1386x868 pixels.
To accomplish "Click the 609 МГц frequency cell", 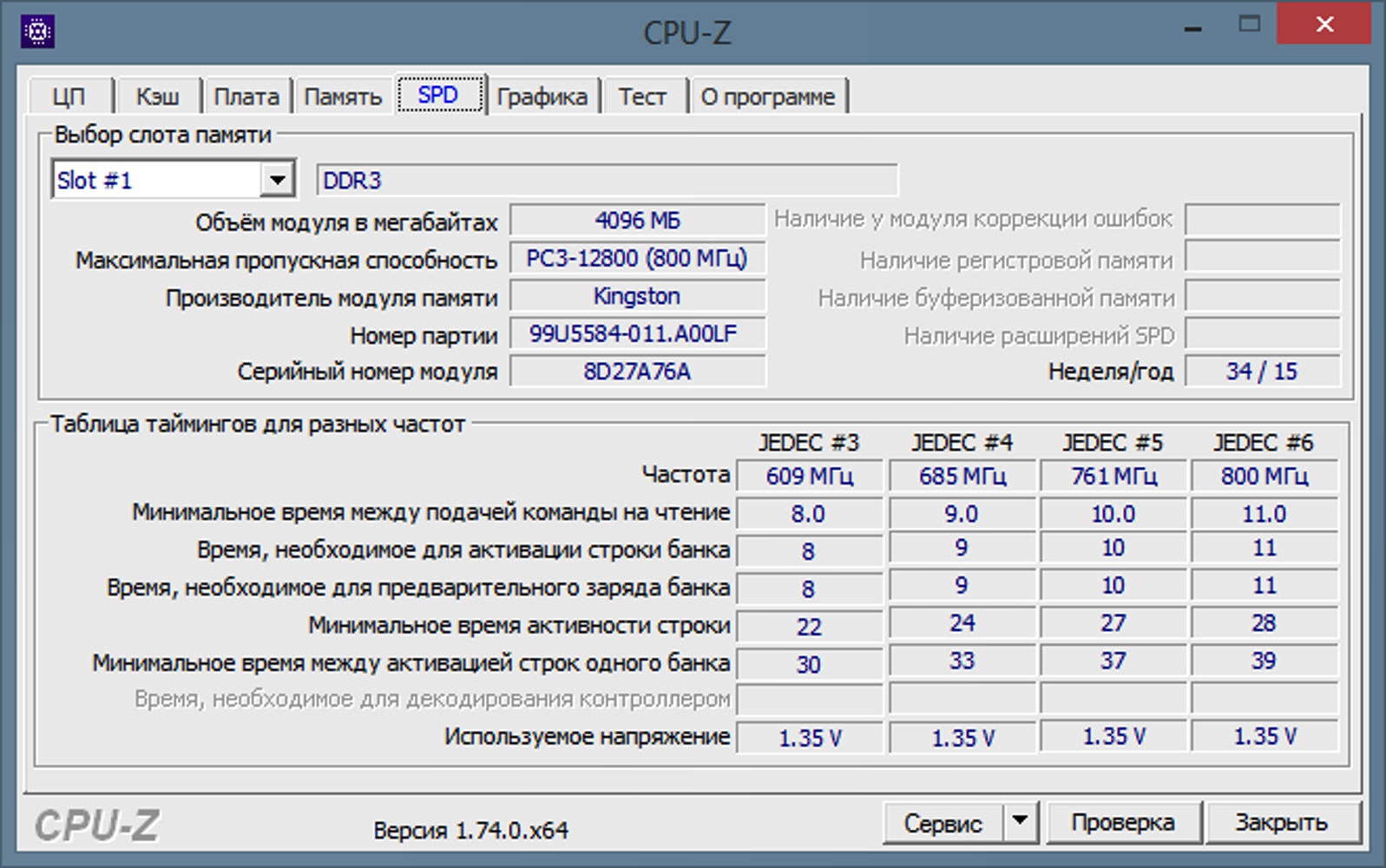I will point(809,476).
